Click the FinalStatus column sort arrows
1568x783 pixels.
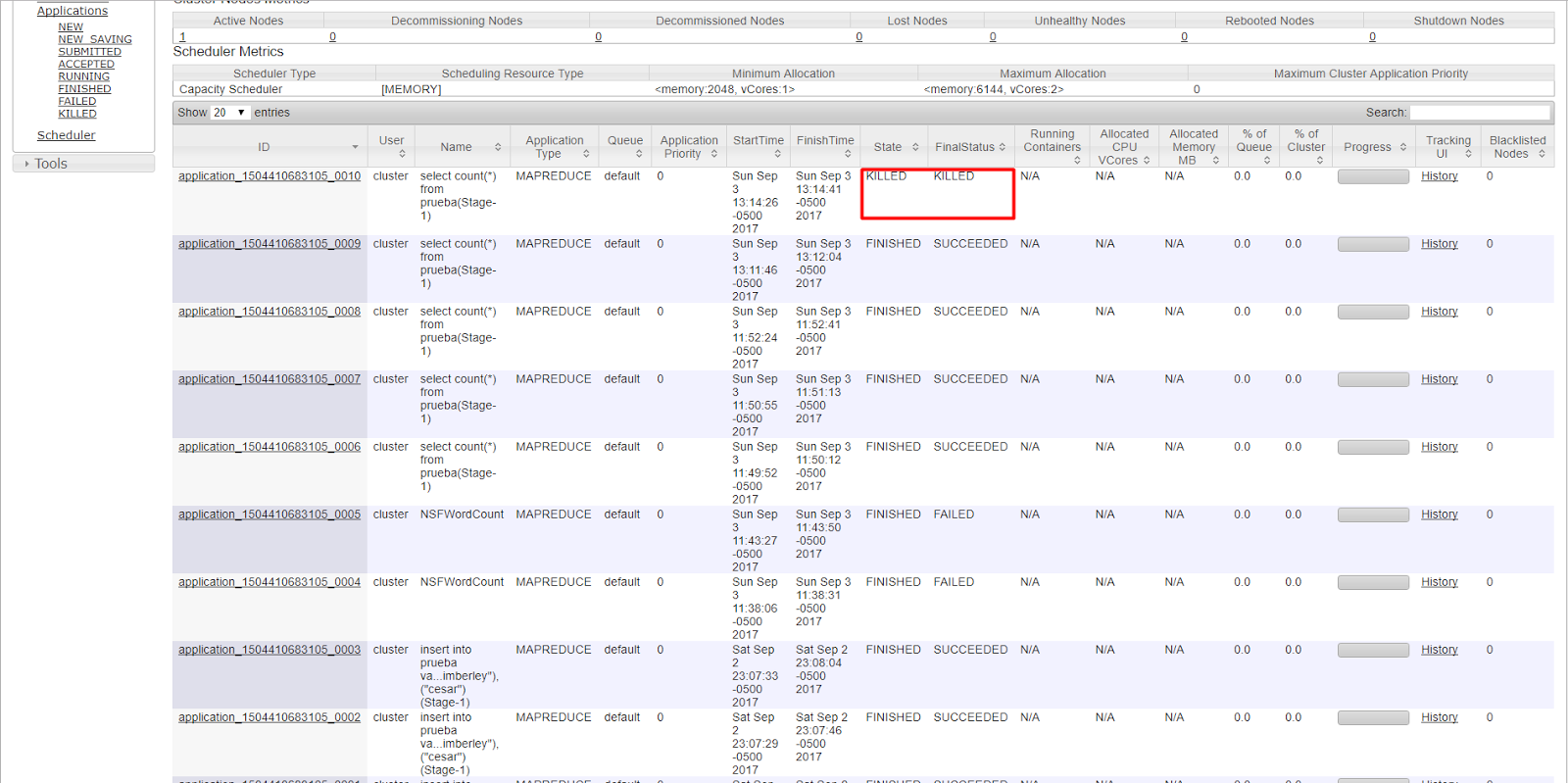(x=1003, y=147)
